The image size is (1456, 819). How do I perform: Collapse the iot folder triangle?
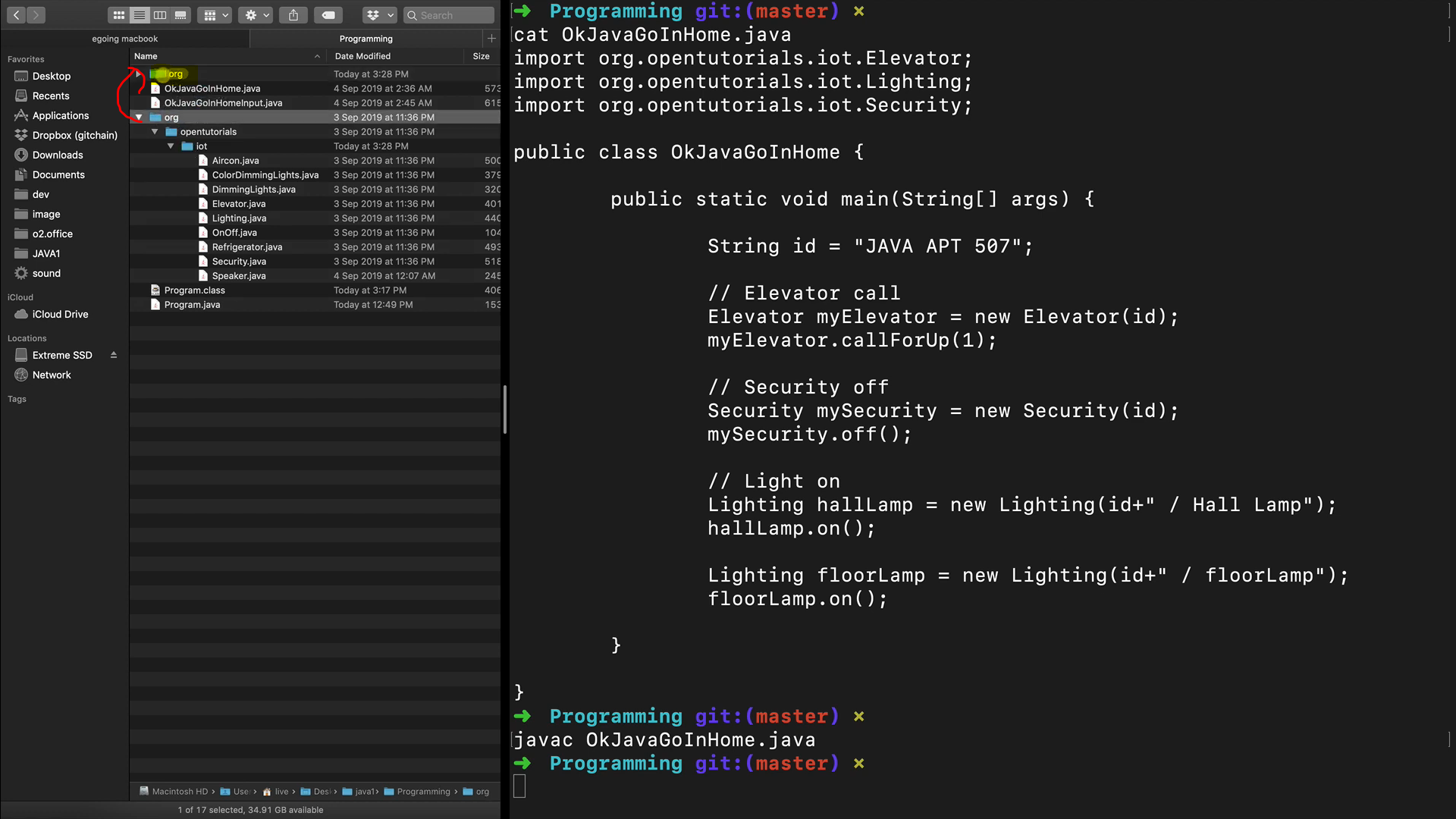coord(171,146)
